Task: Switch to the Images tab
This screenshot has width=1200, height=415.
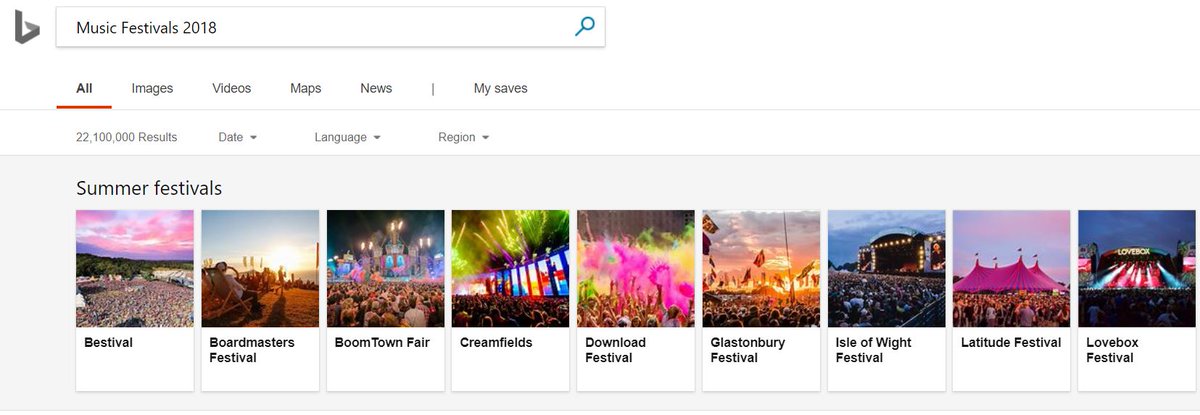Action: click(152, 88)
